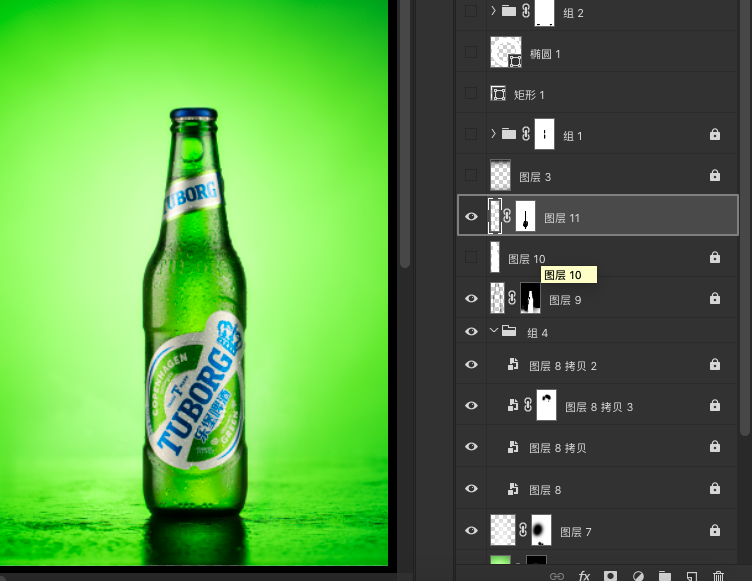
Task: Select the 椭圆 1 layer thumbnail
Action: point(505,52)
